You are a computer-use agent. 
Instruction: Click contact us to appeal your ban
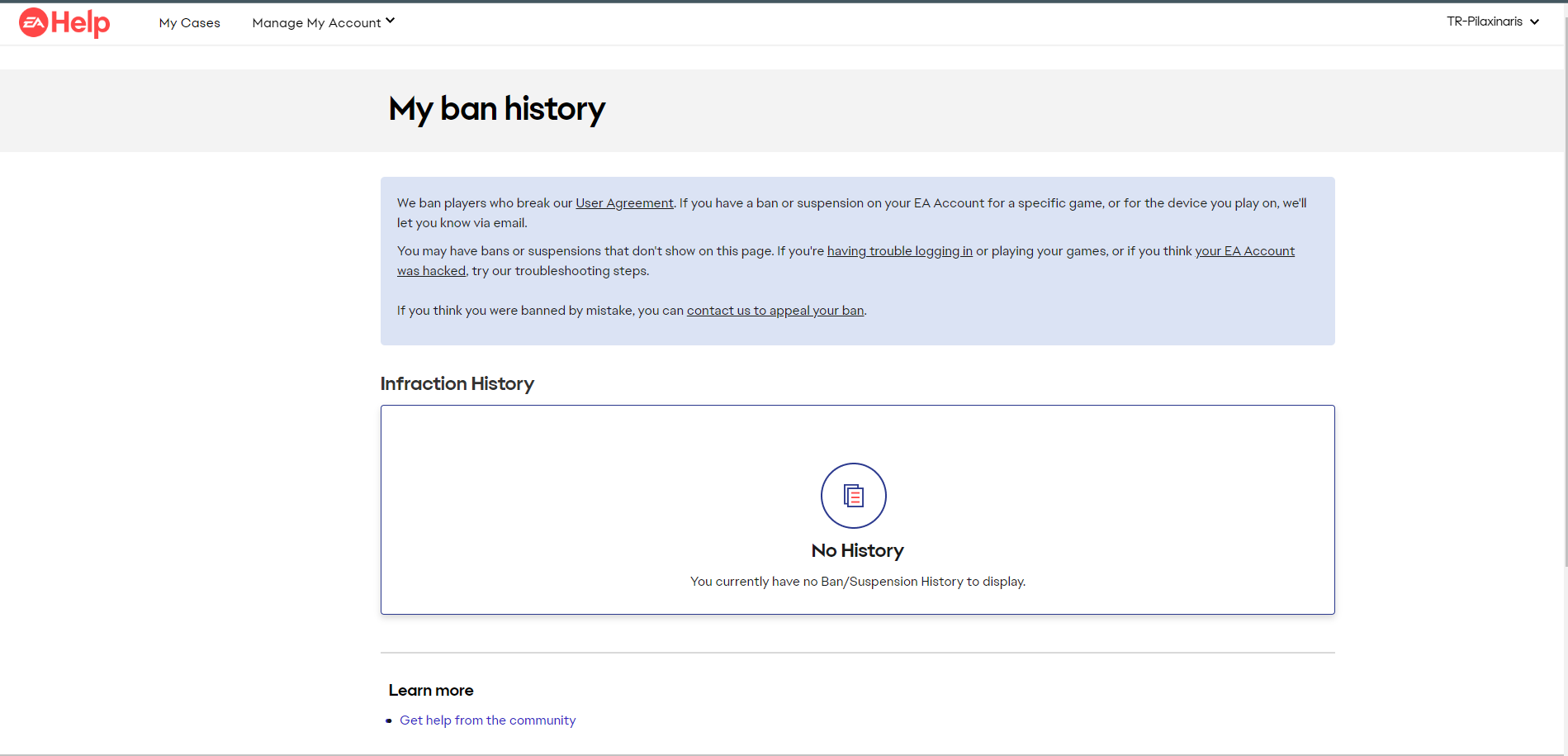tap(775, 311)
